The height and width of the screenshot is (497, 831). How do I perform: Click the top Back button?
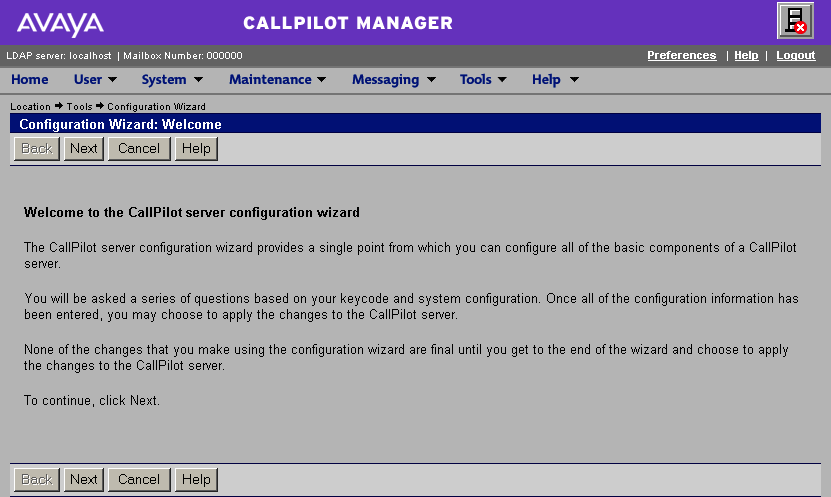coord(37,148)
